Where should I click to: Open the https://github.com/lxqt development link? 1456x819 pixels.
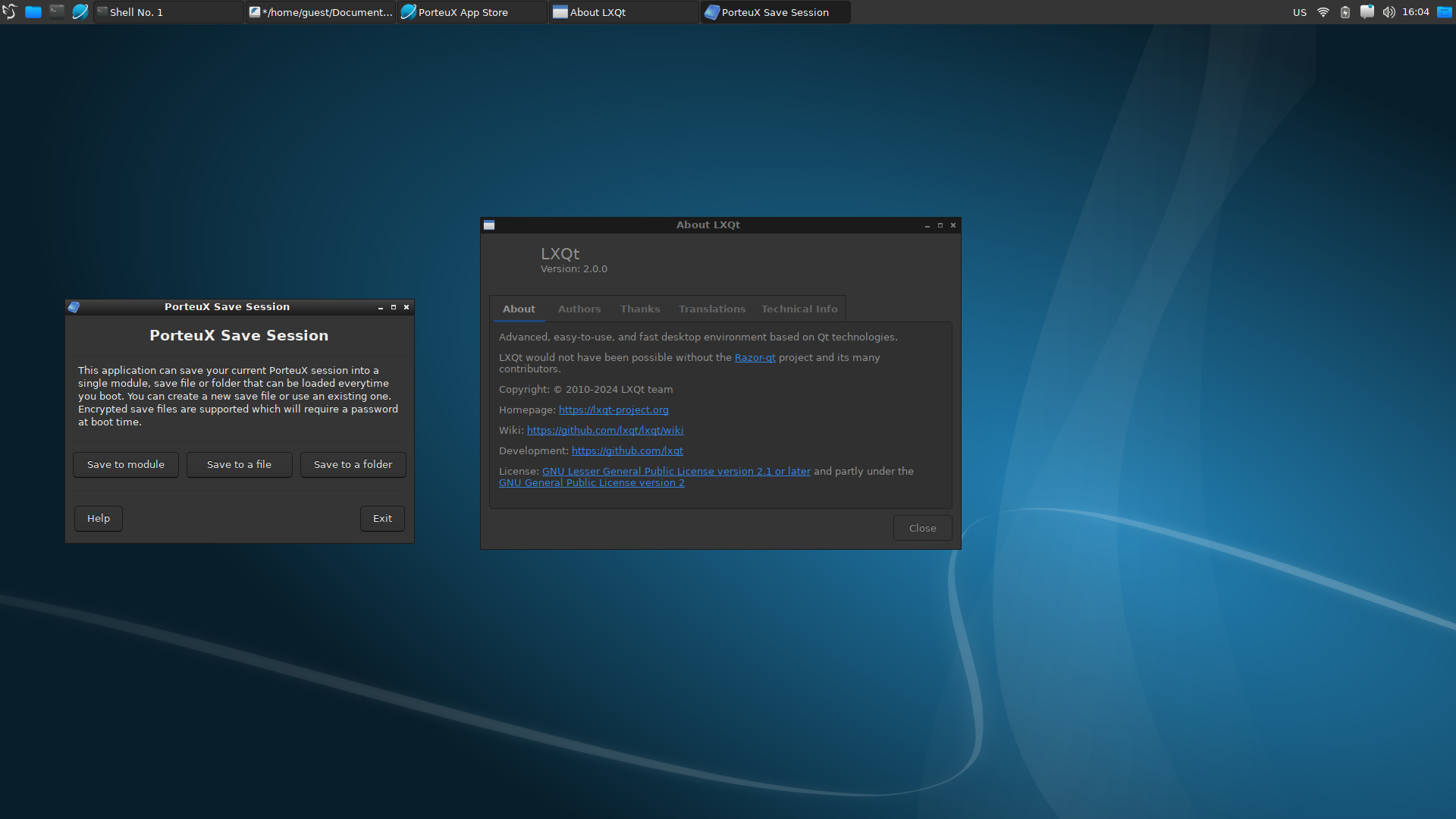(x=627, y=451)
